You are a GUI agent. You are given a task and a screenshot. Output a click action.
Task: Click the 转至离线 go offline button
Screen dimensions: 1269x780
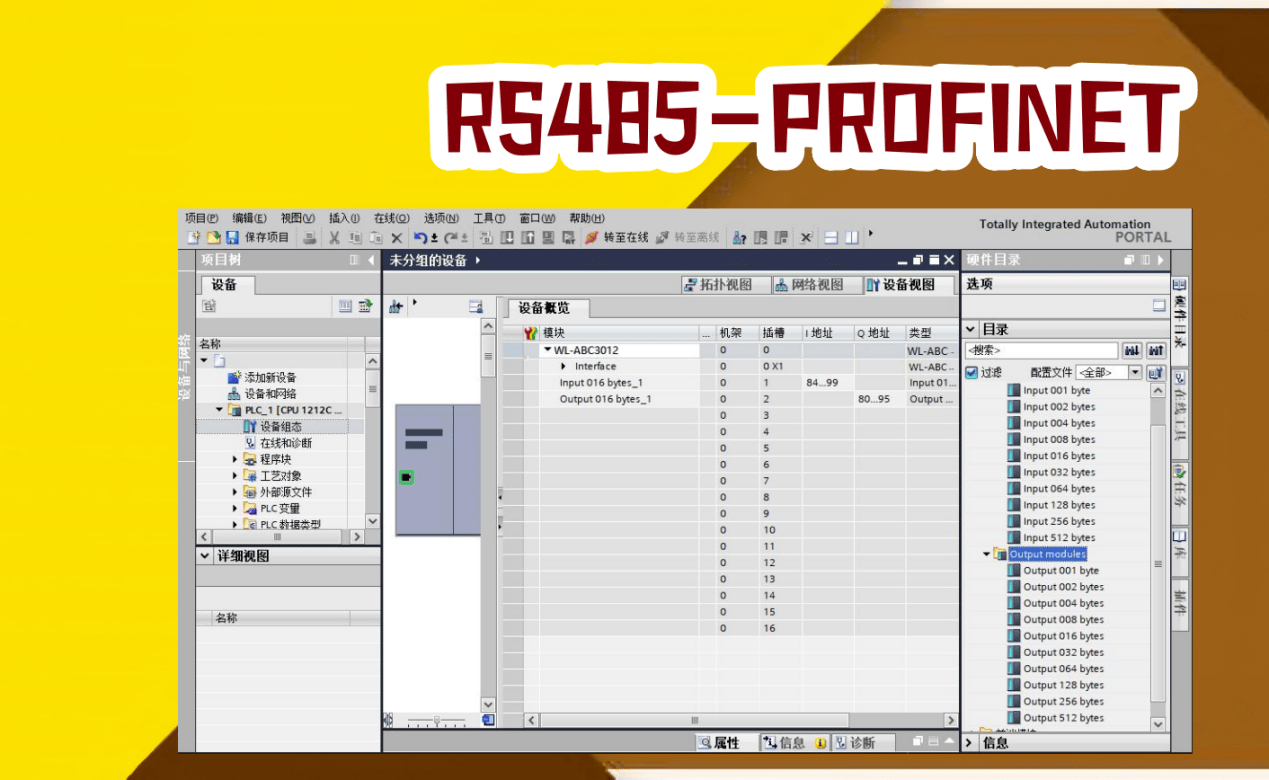click(x=688, y=238)
